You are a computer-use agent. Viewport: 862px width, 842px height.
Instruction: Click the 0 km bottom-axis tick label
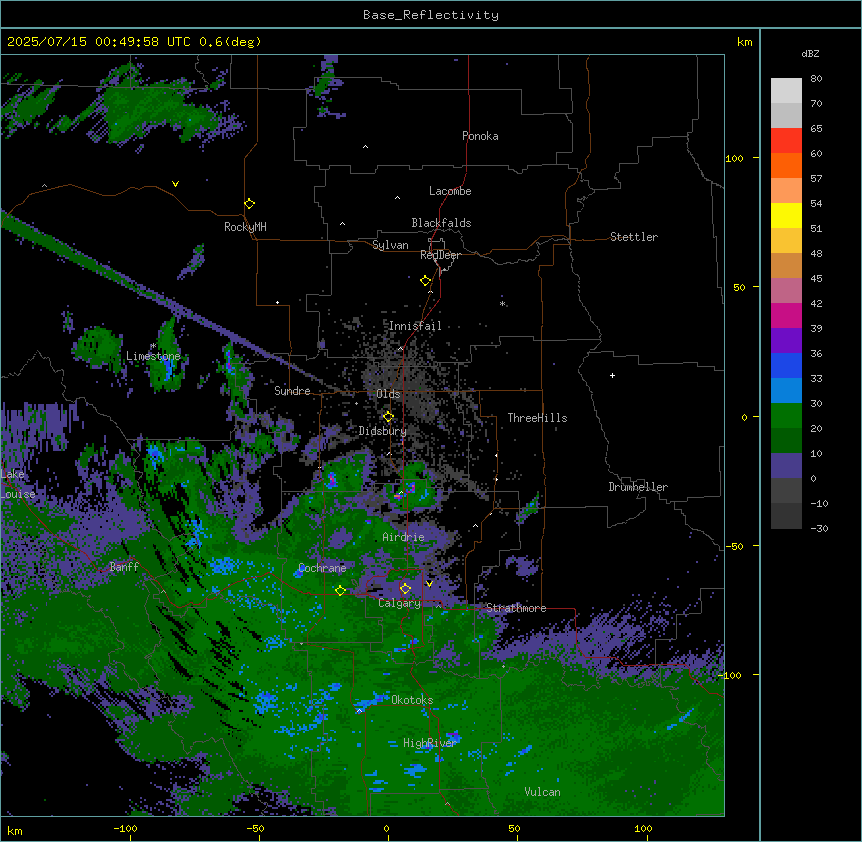[386, 828]
